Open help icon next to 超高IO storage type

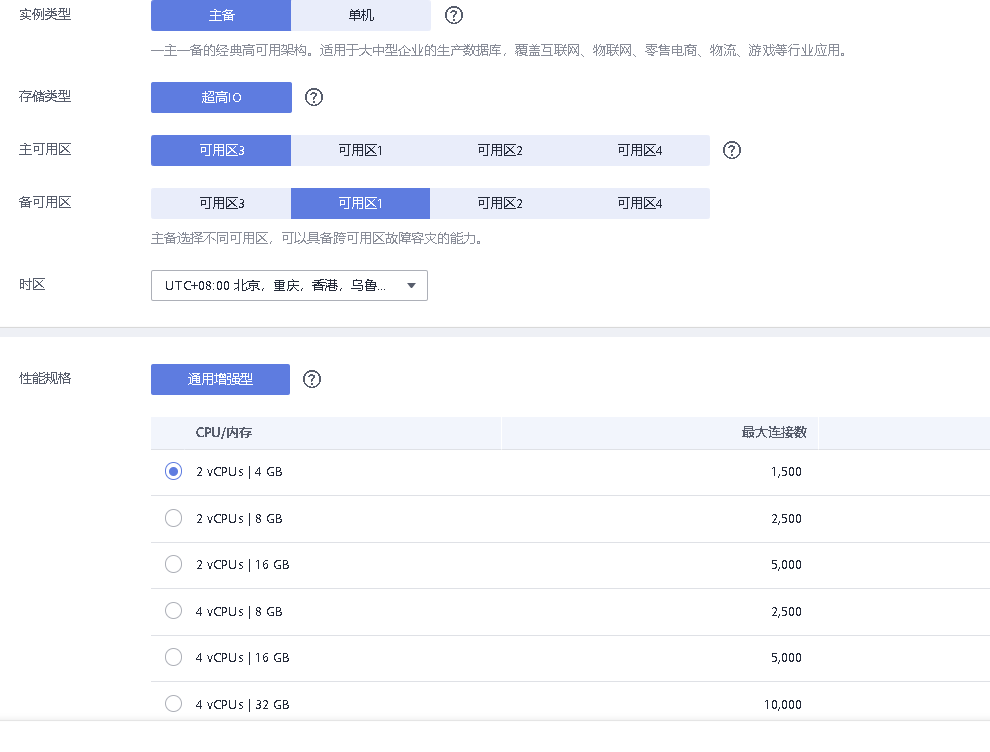314,97
